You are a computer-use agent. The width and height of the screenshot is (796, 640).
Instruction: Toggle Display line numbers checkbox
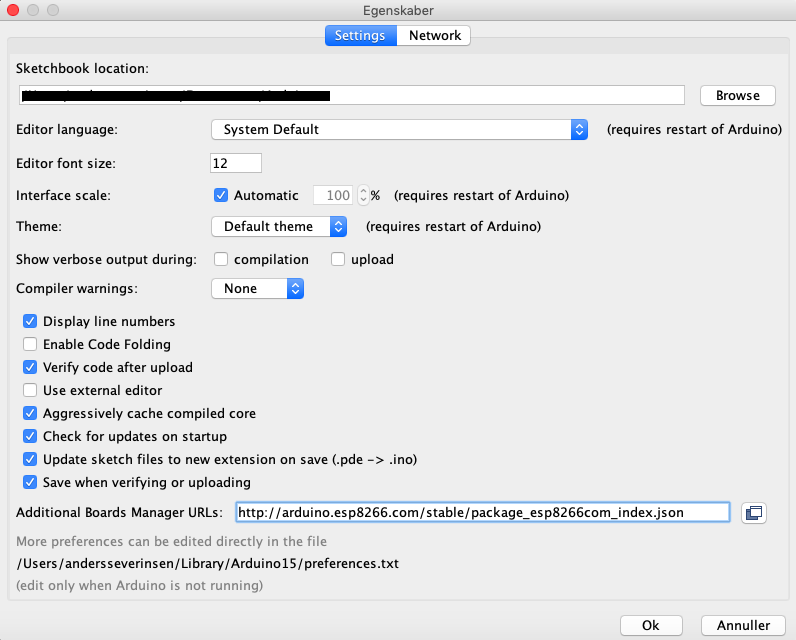30,321
